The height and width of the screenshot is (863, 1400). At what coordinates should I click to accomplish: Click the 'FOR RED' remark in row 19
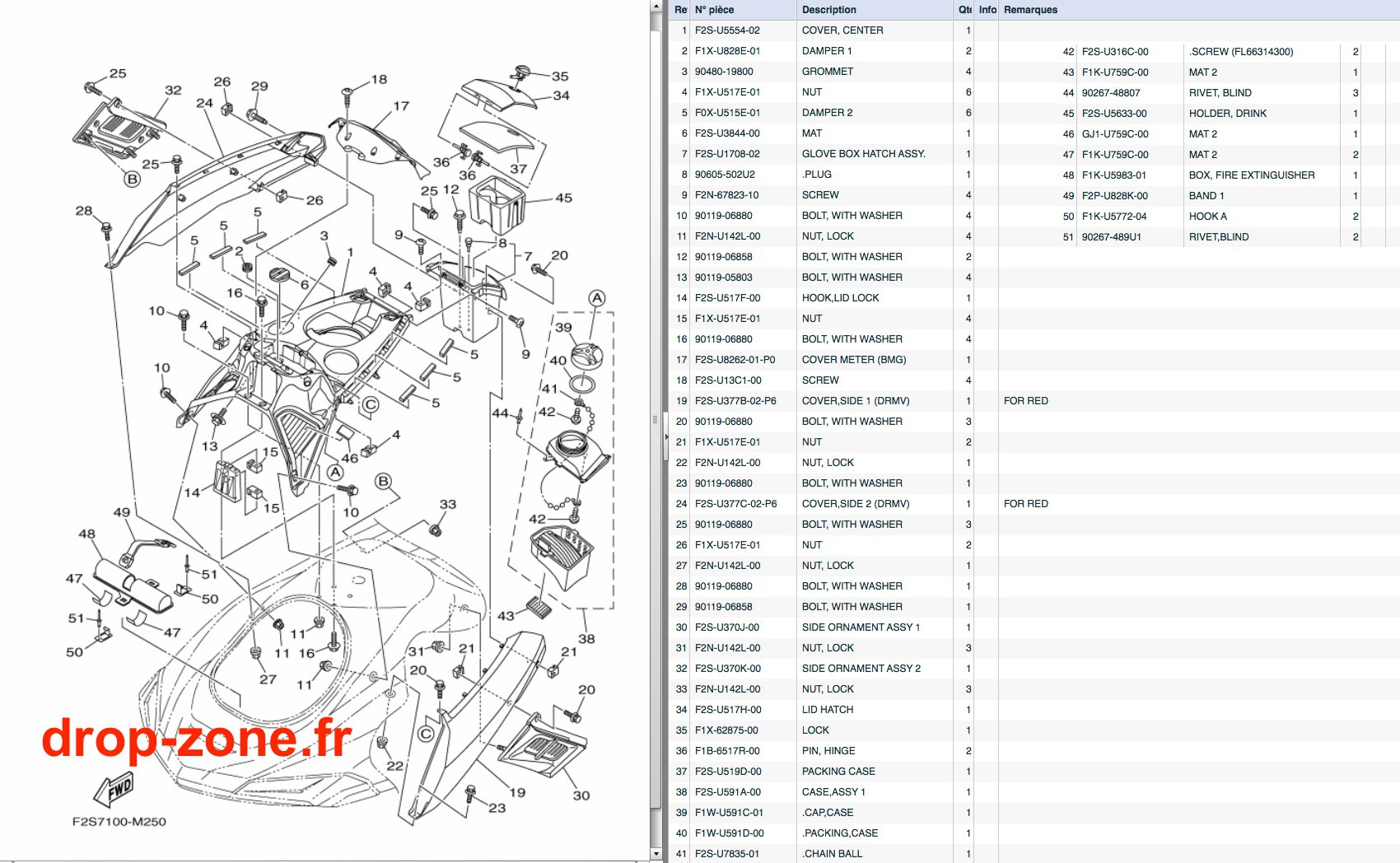(x=1025, y=401)
